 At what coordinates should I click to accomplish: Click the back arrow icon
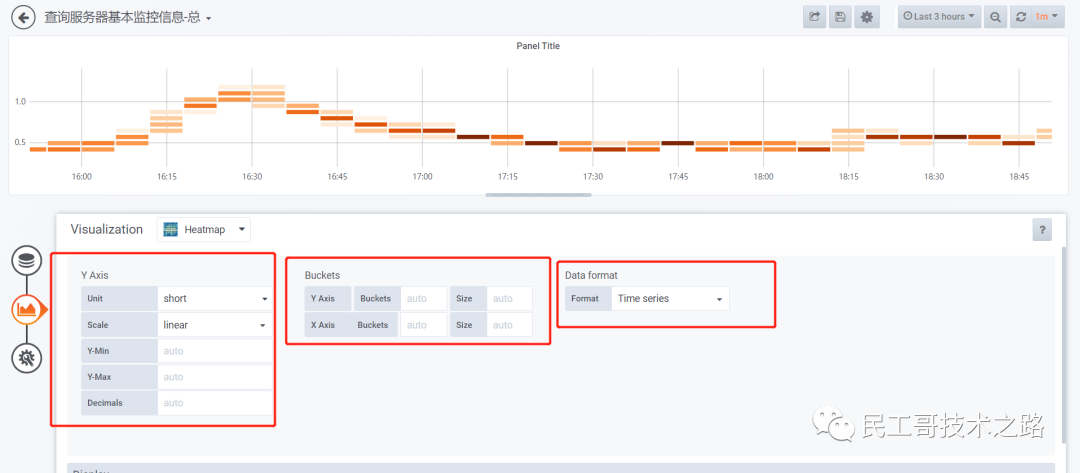pos(23,17)
